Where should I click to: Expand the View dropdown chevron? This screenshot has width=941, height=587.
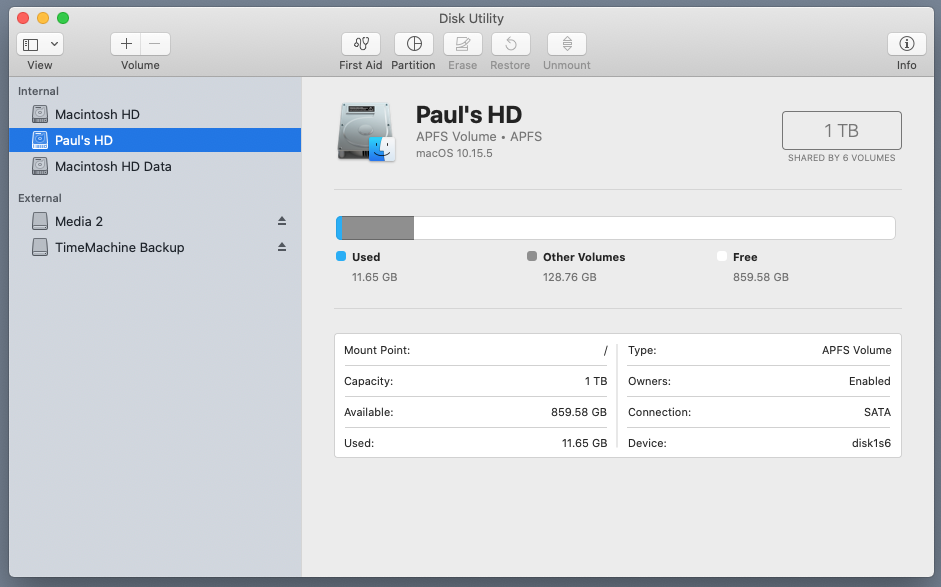click(54, 44)
